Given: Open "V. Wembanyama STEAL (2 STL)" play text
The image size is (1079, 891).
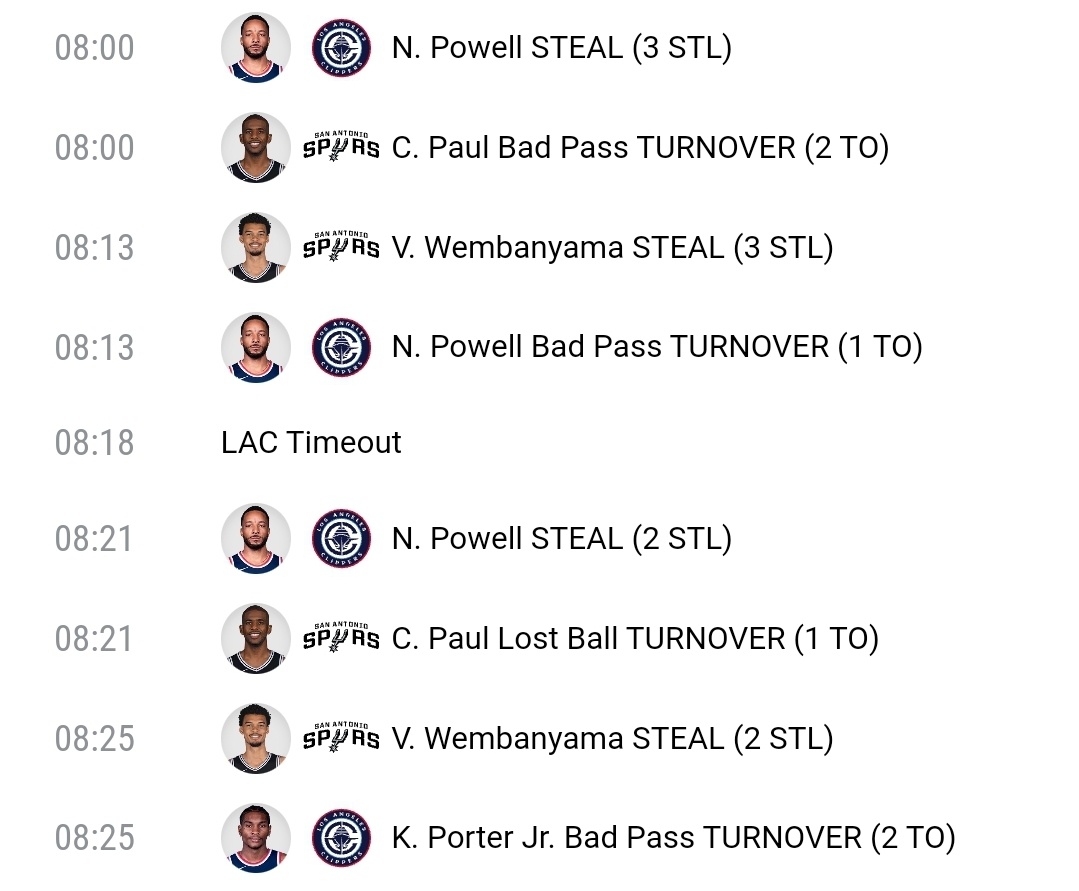Looking at the screenshot, I should click(612, 739).
